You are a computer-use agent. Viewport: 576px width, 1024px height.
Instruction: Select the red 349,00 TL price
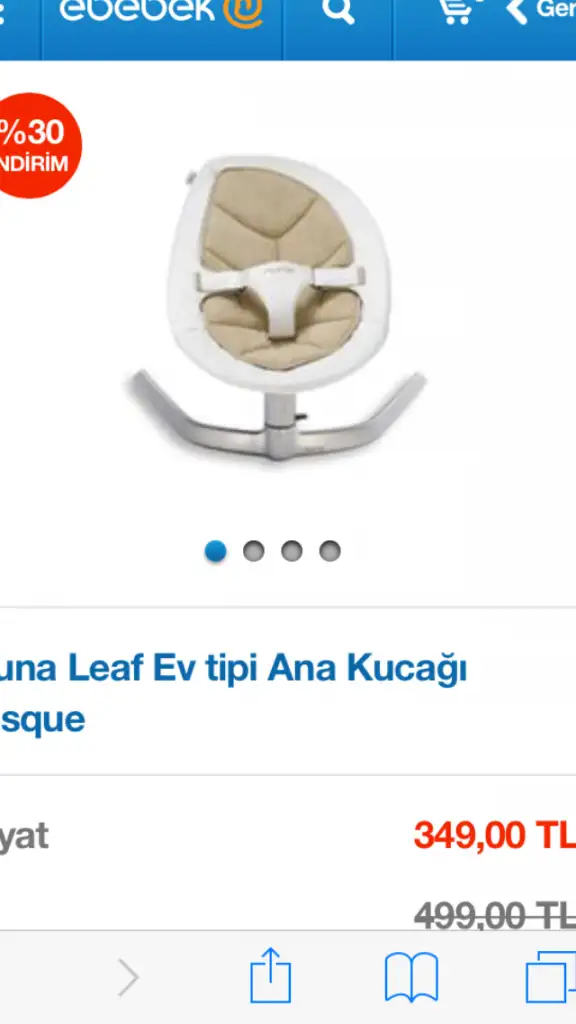pos(495,835)
